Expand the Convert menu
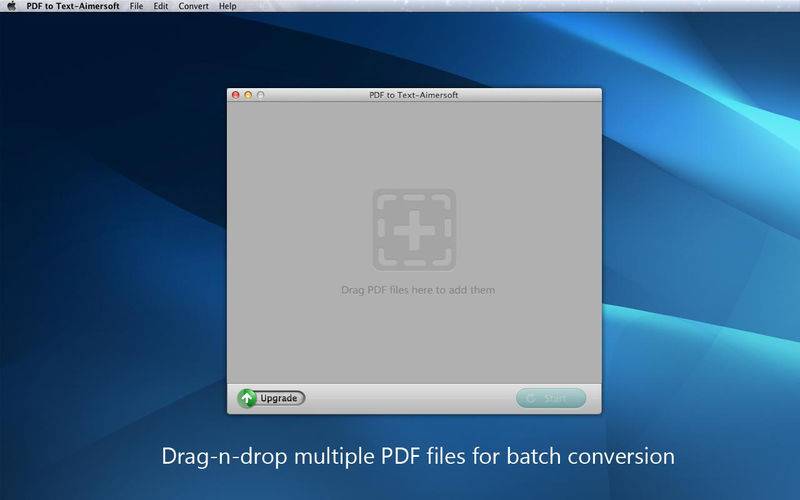 [194, 6]
